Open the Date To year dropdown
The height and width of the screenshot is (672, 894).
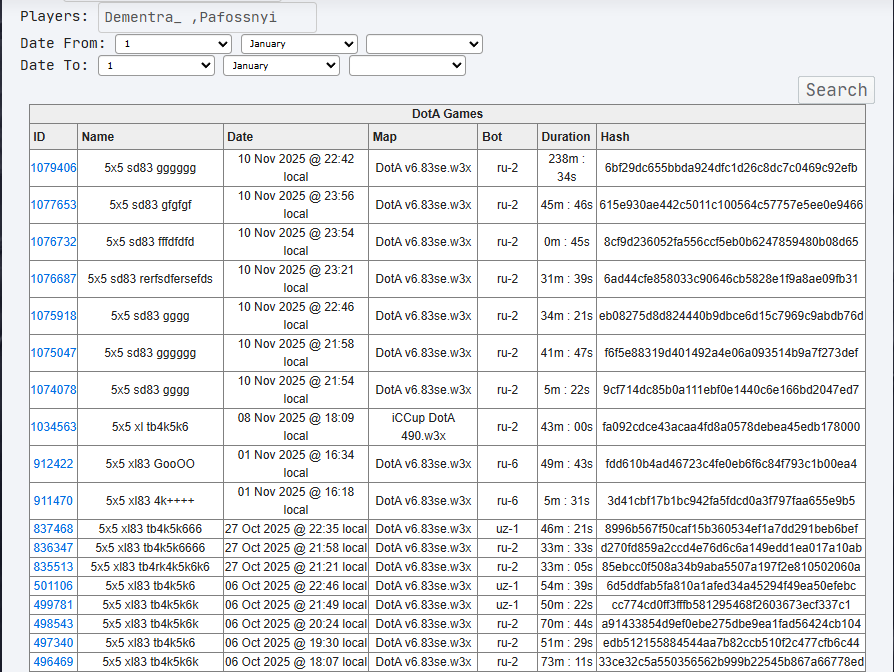tap(407, 66)
